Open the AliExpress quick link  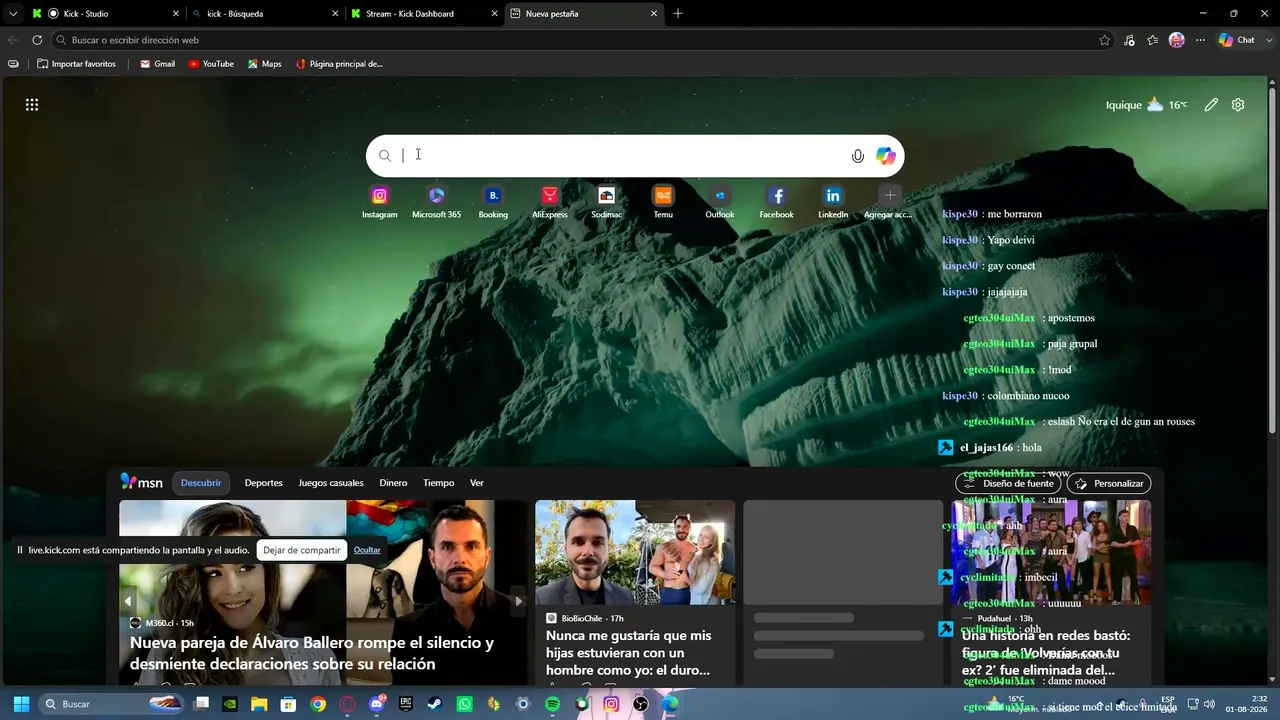click(550, 196)
